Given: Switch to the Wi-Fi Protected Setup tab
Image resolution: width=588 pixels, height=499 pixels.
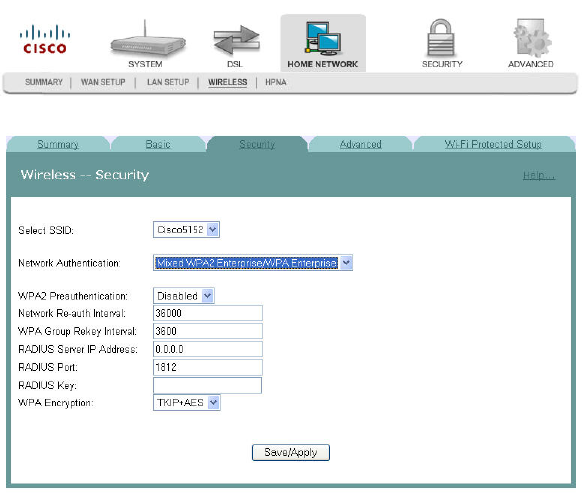Looking at the screenshot, I should (x=493, y=144).
